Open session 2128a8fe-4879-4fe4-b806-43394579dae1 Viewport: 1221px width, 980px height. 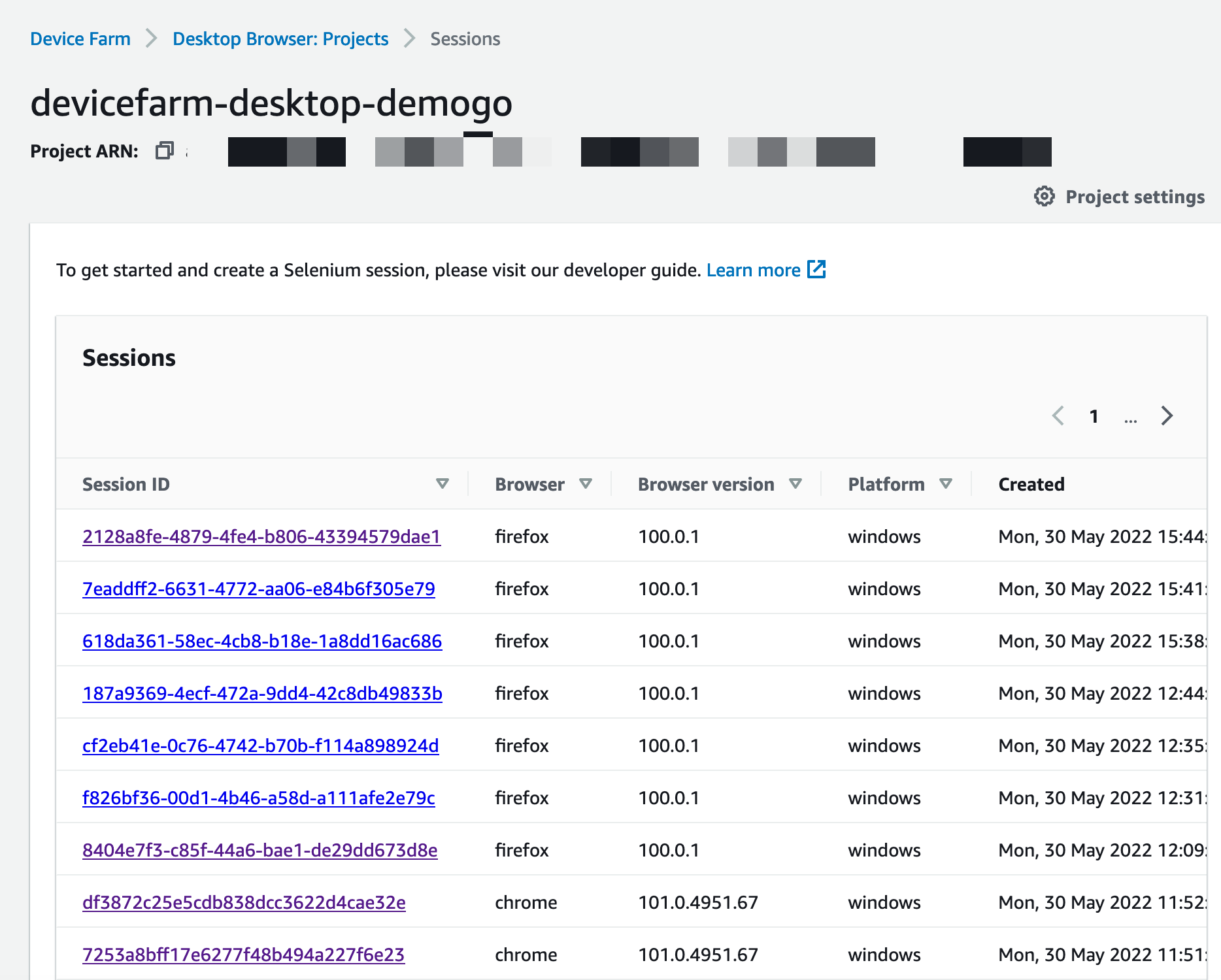coord(261,536)
